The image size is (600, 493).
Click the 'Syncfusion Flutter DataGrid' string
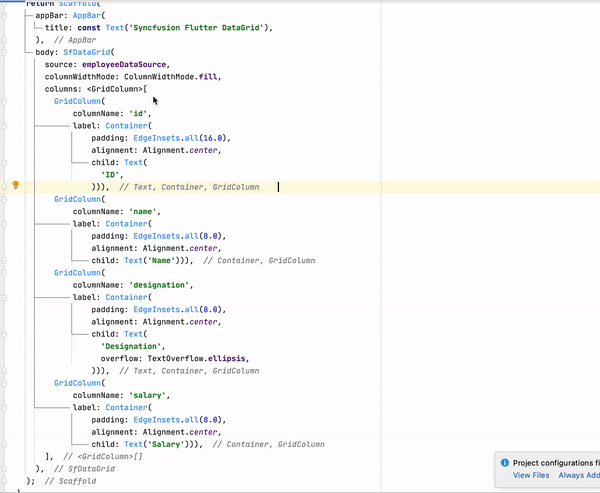click(x=201, y=28)
